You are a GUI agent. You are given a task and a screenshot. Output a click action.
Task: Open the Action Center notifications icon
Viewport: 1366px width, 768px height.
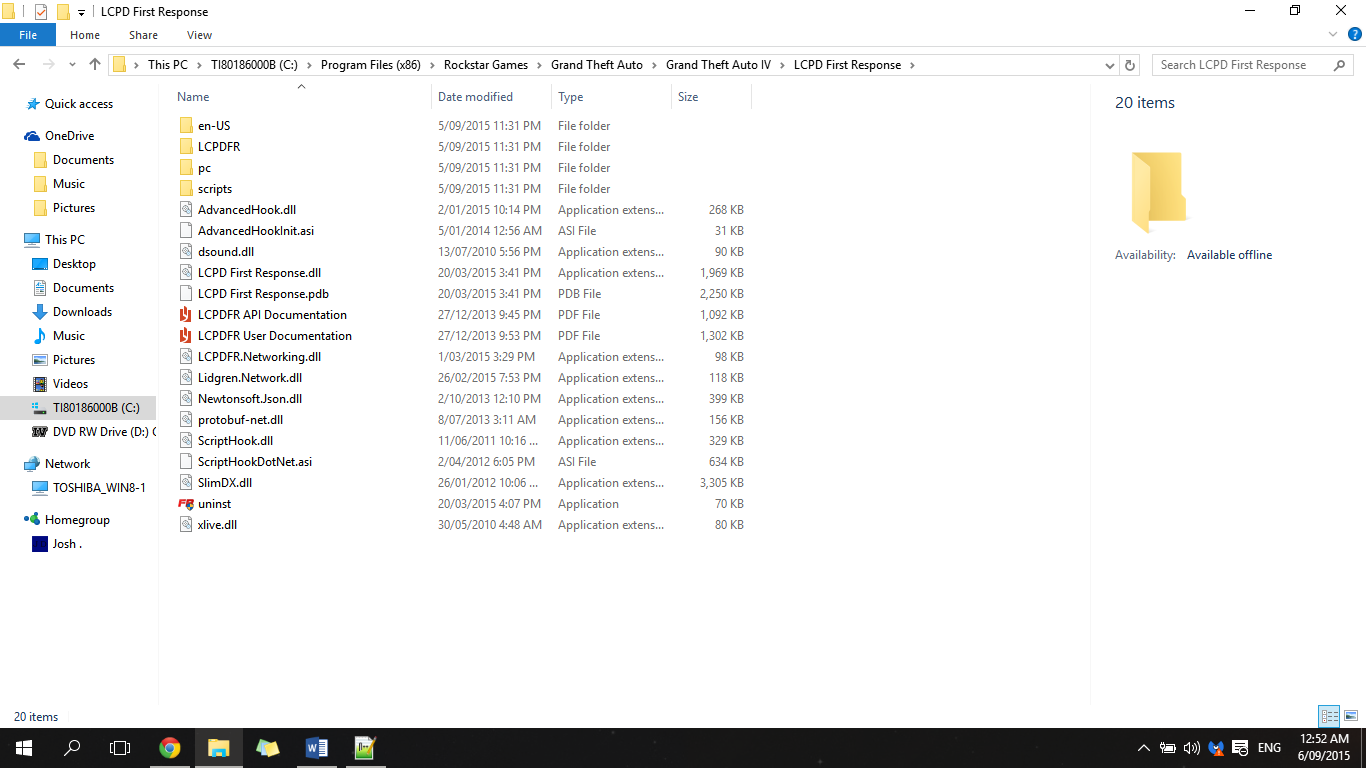(x=1240, y=748)
